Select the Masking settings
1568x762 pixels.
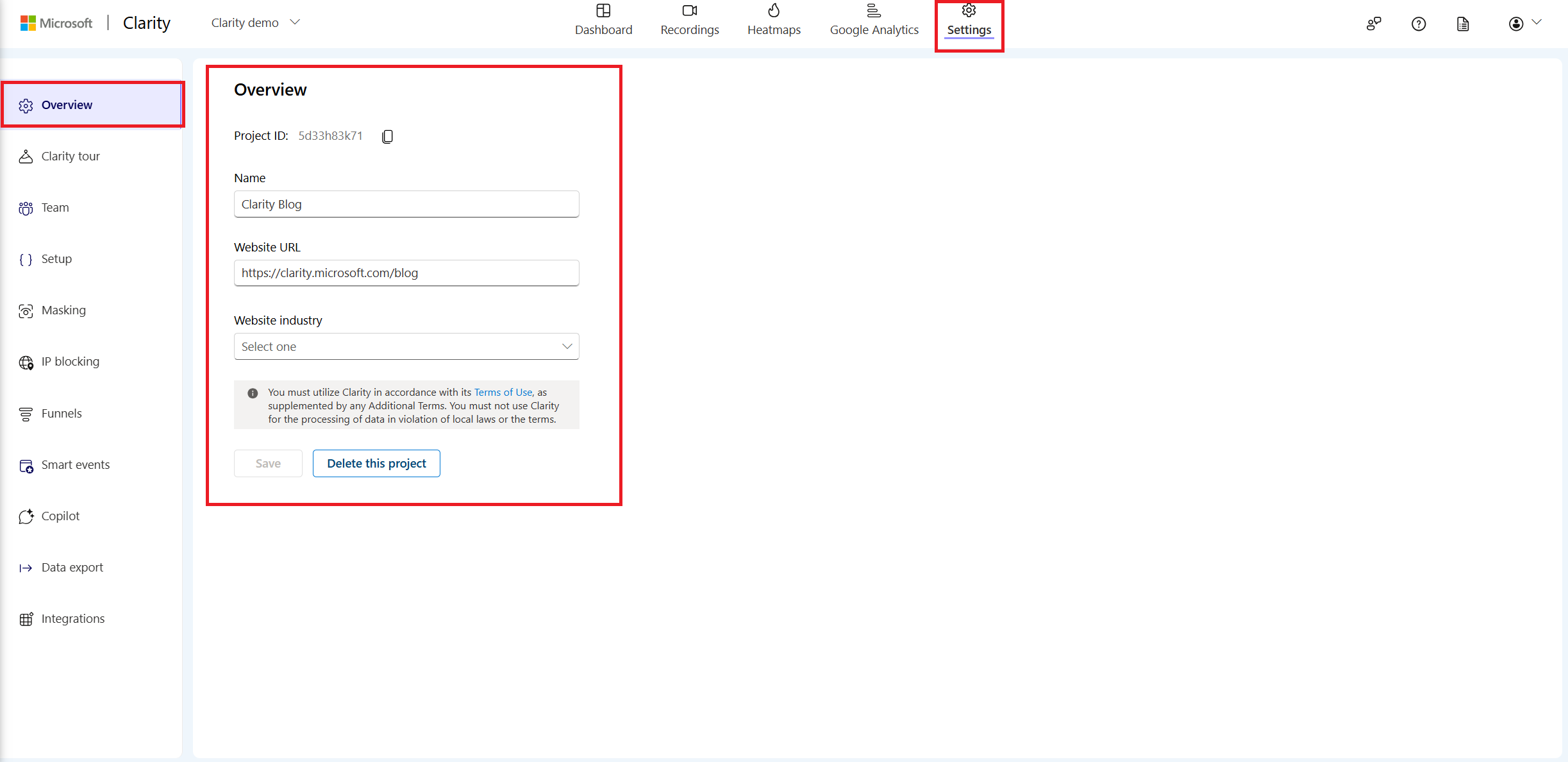point(63,310)
